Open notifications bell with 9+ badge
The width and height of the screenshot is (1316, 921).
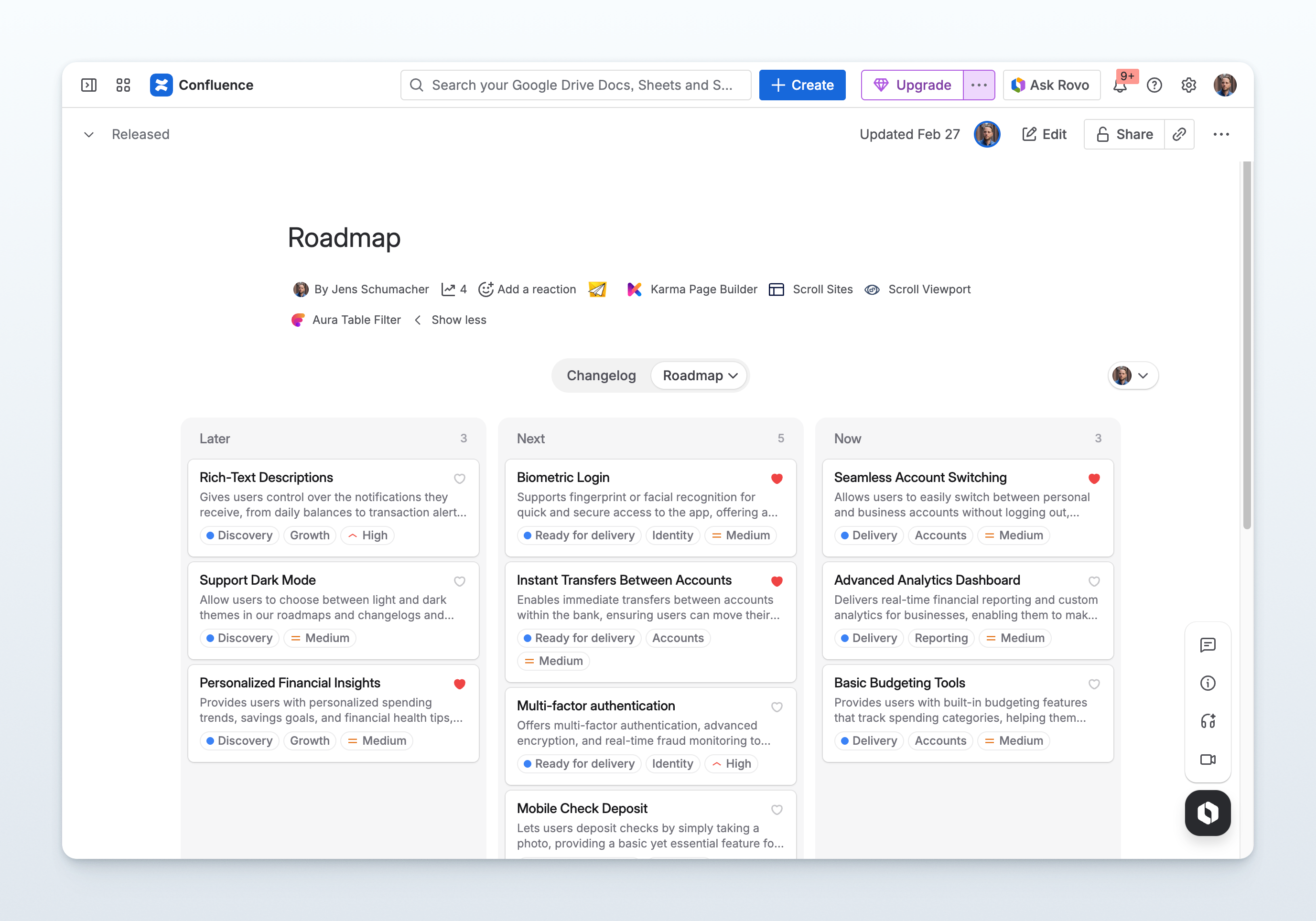click(1121, 85)
